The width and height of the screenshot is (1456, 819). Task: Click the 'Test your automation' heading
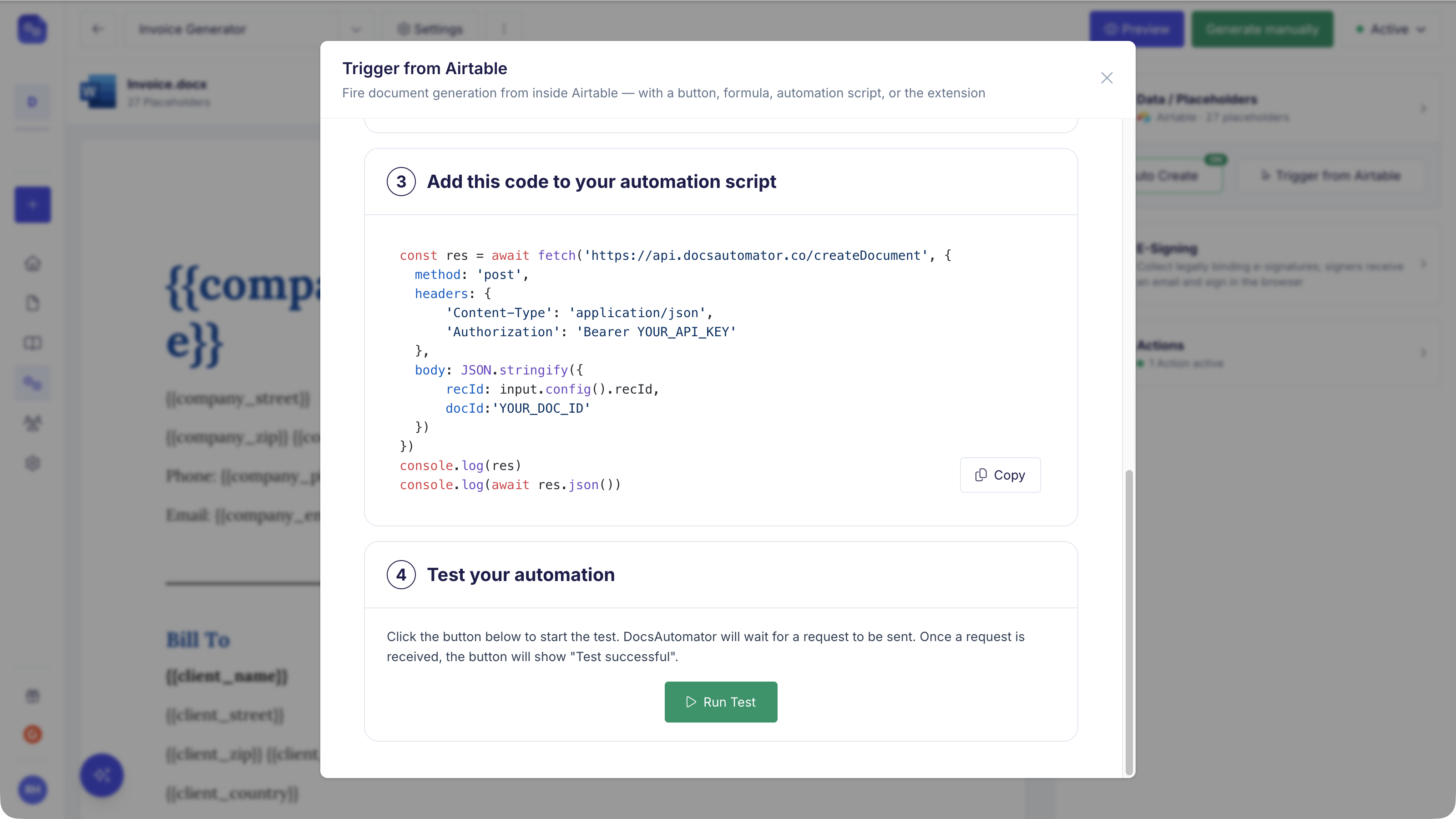pos(521,575)
